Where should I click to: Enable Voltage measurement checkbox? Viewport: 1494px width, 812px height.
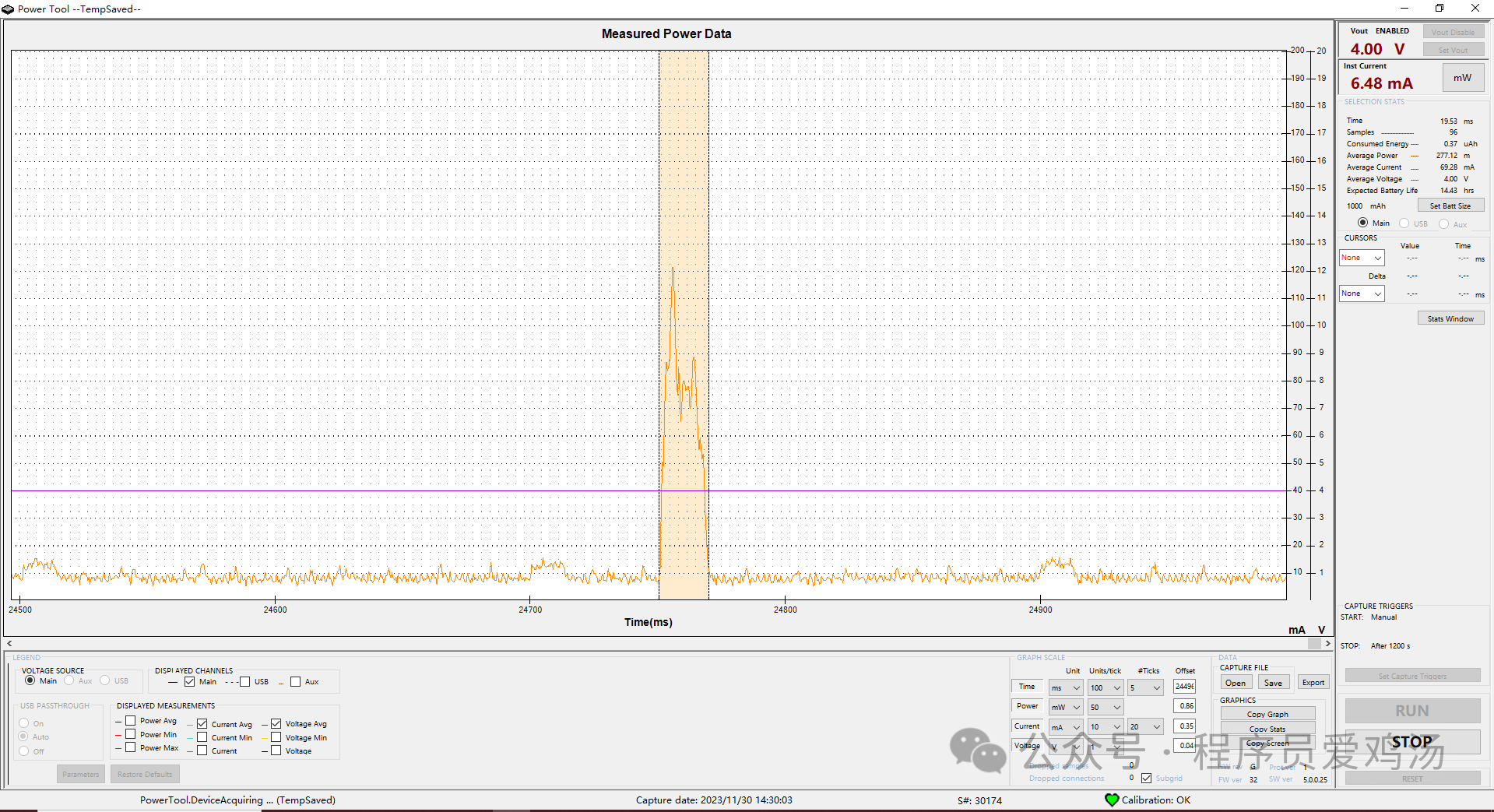(x=276, y=750)
